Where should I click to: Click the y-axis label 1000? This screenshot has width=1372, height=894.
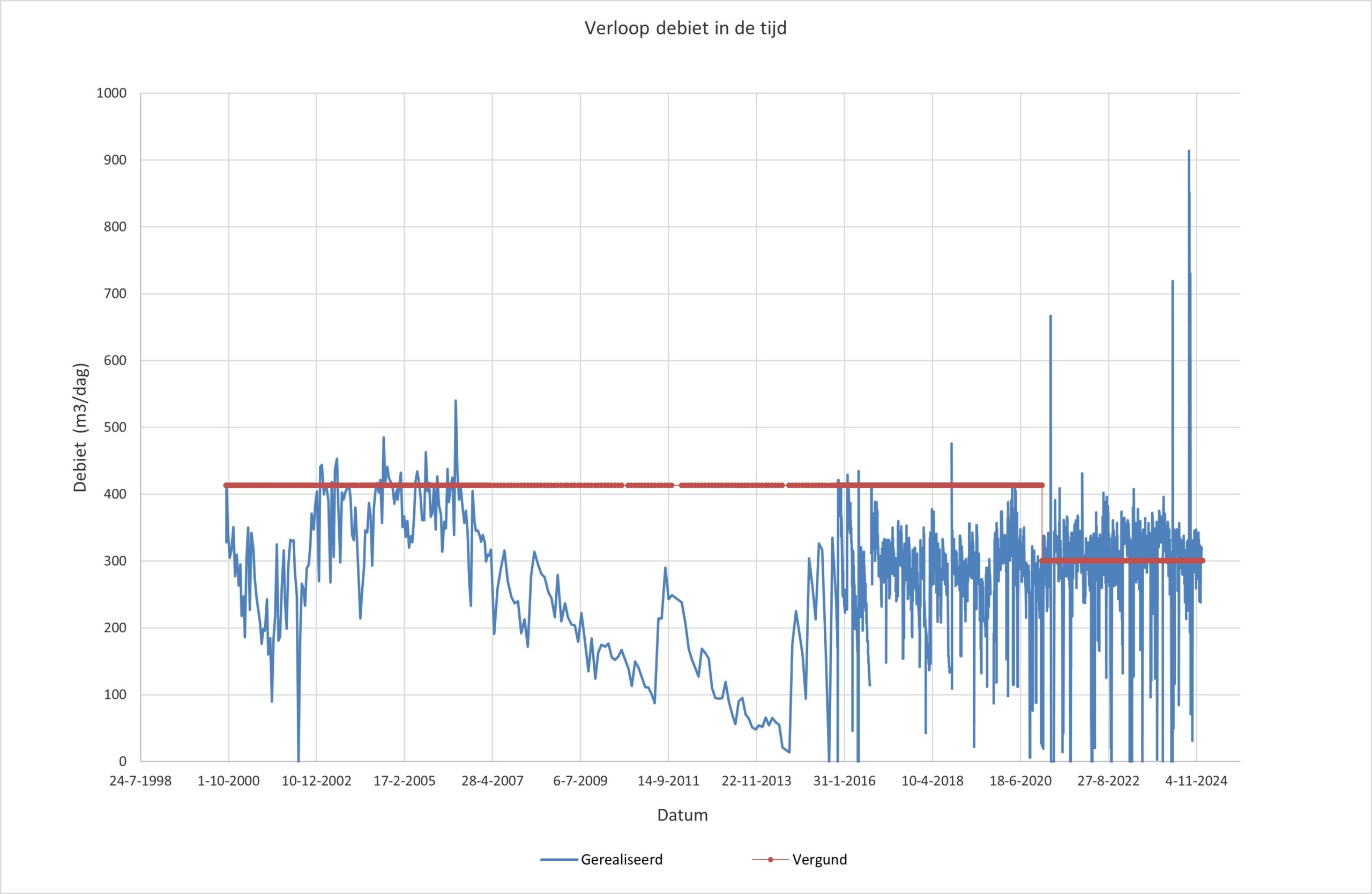pyautogui.click(x=111, y=93)
